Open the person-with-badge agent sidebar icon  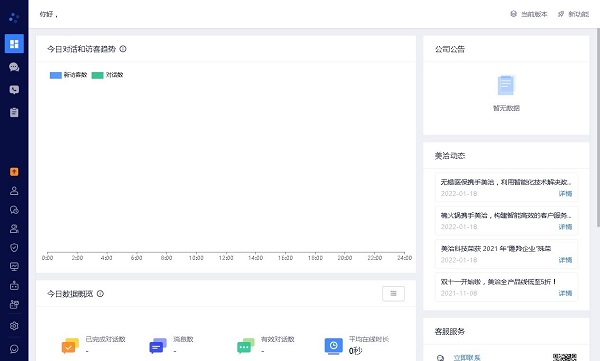[x=14, y=229]
